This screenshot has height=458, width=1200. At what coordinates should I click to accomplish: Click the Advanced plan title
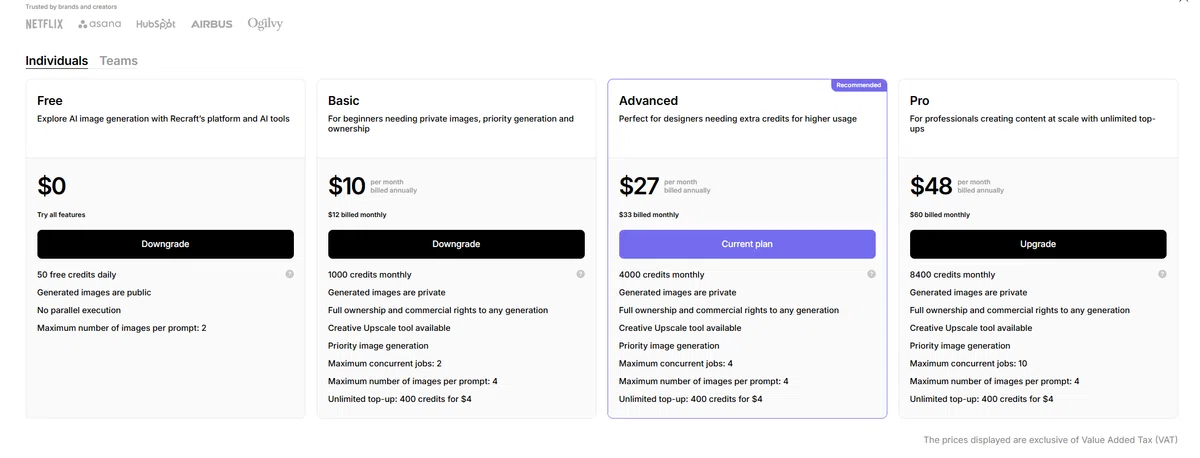[x=648, y=101]
